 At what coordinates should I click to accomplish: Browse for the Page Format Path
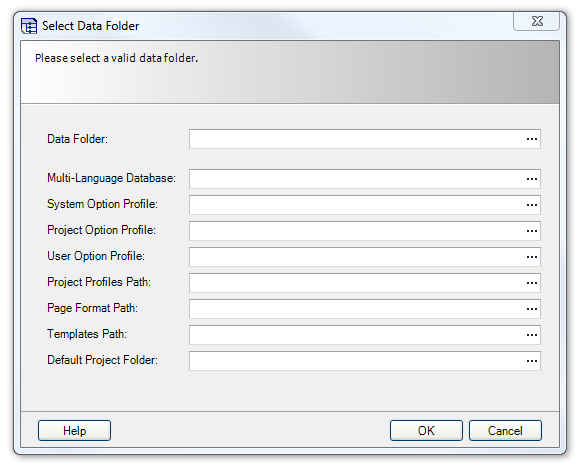(531, 309)
